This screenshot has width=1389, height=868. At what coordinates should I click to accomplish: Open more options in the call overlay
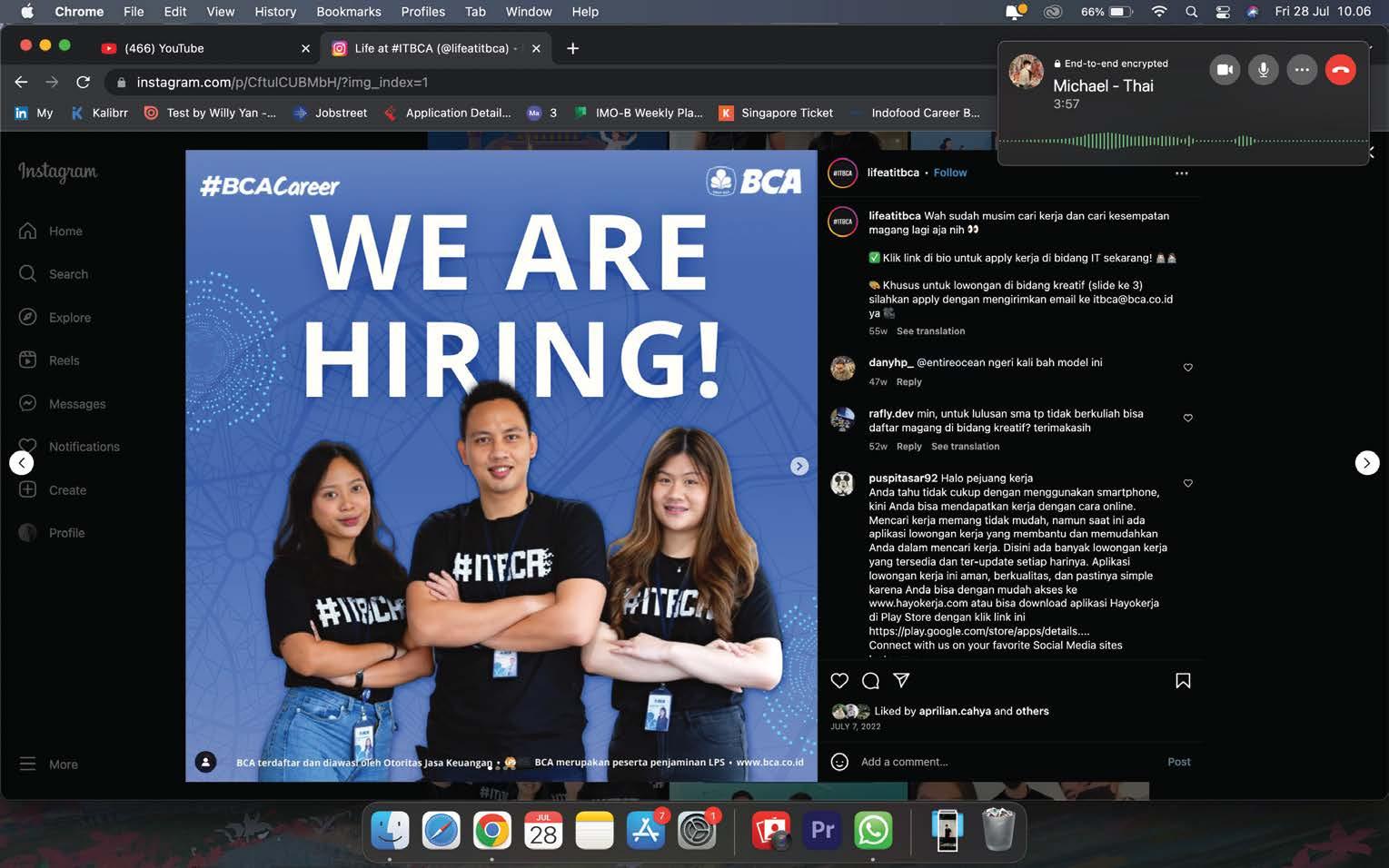tap(1302, 70)
